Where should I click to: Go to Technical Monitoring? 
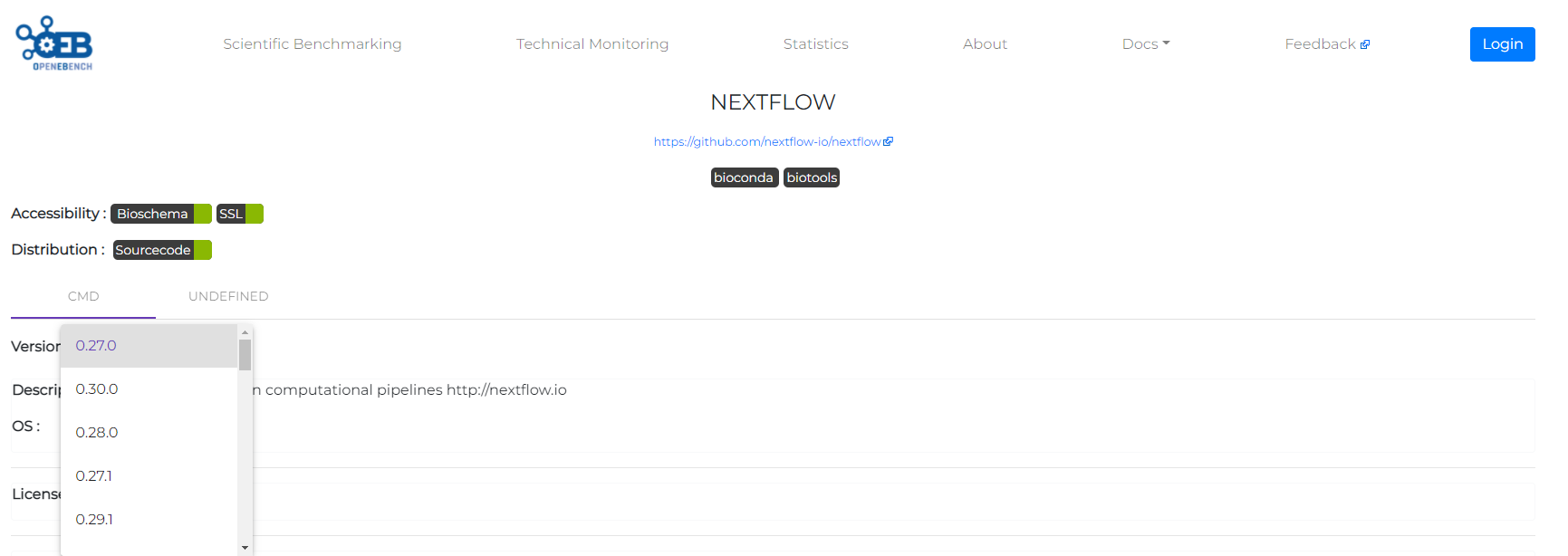tap(592, 43)
